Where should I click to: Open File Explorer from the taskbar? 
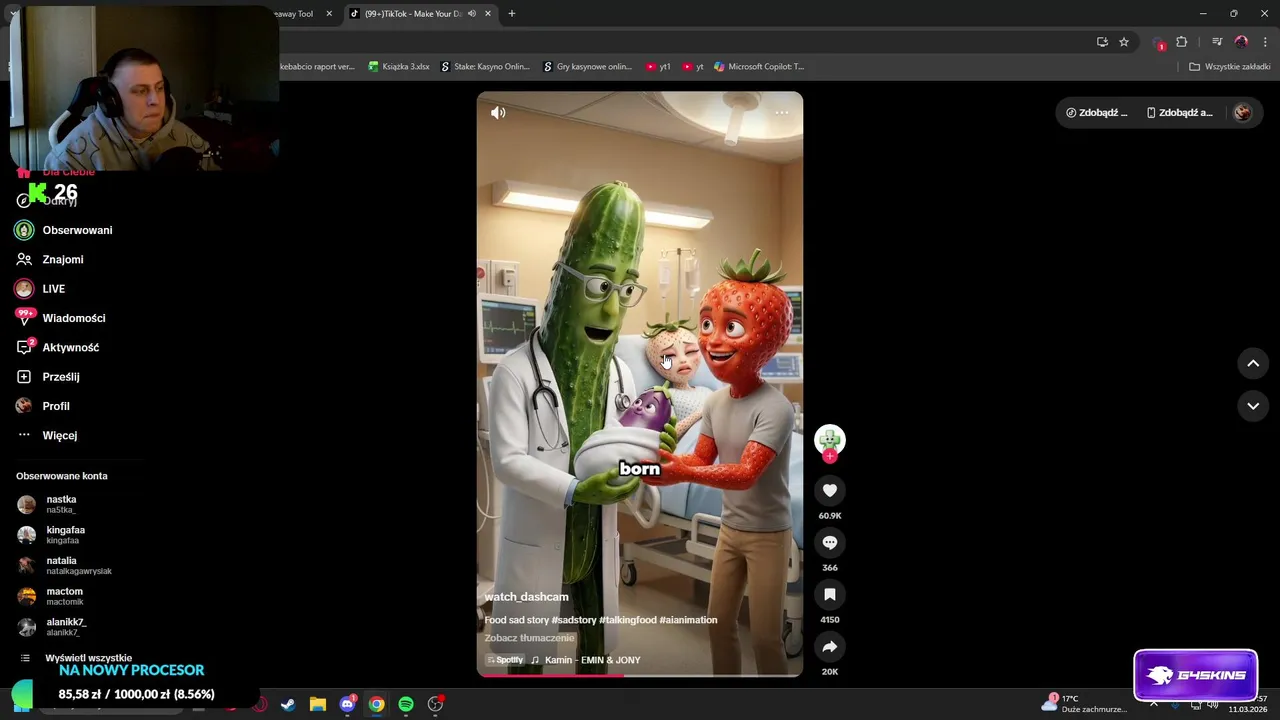318,704
